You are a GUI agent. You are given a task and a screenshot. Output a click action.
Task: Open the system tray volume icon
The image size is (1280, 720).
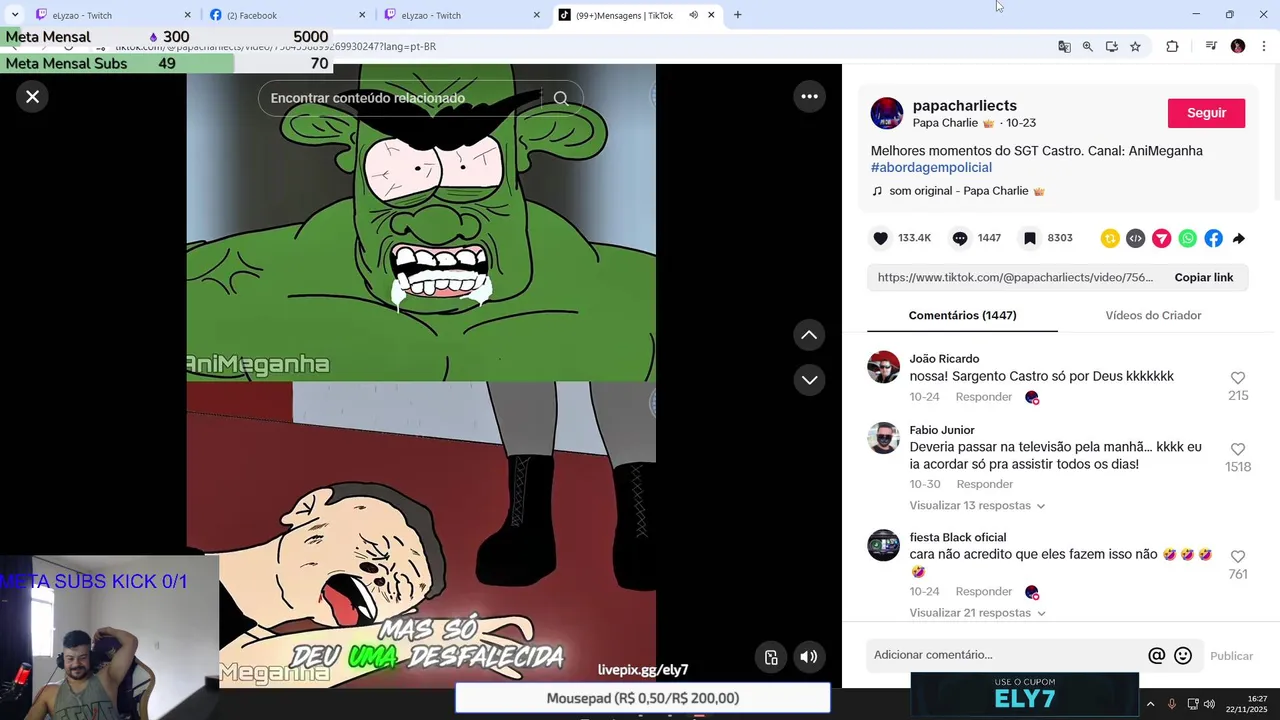tap(1209, 704)
